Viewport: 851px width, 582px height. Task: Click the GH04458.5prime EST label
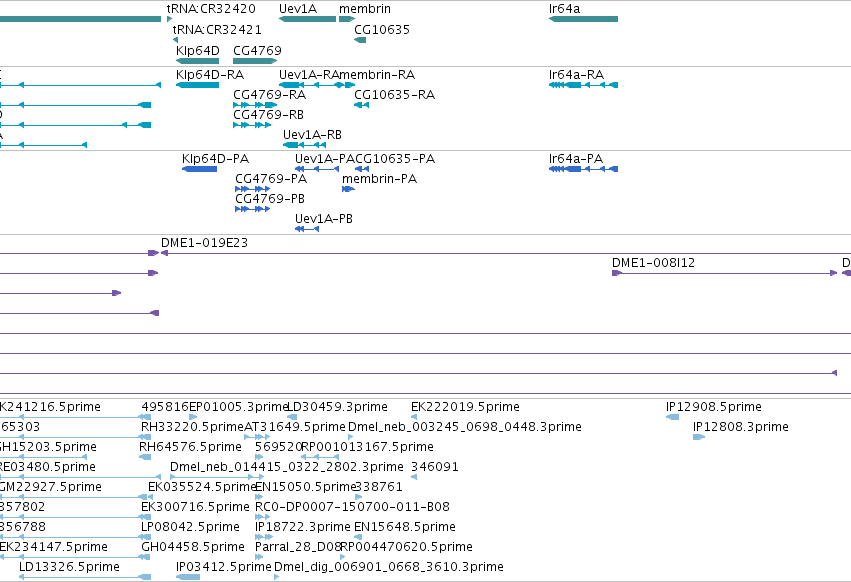pyautogui.click(x=193, y=547)
